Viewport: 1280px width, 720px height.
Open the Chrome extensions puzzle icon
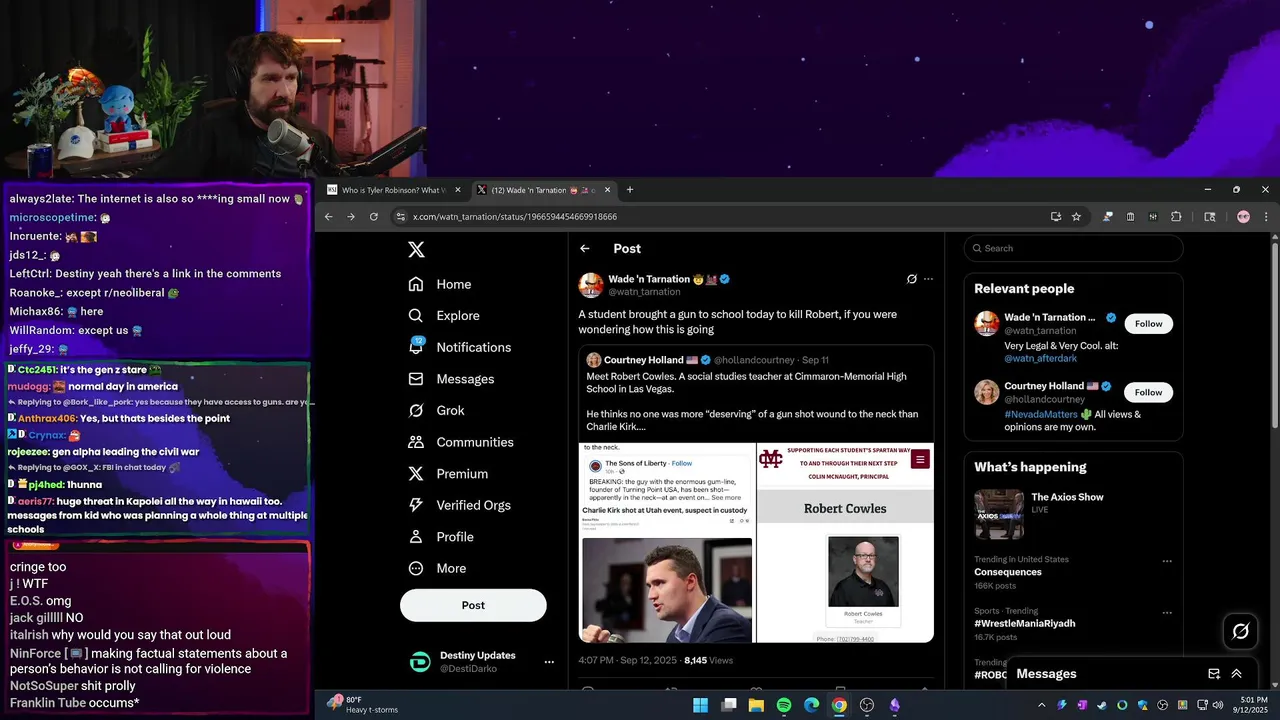pos(1176,216)
